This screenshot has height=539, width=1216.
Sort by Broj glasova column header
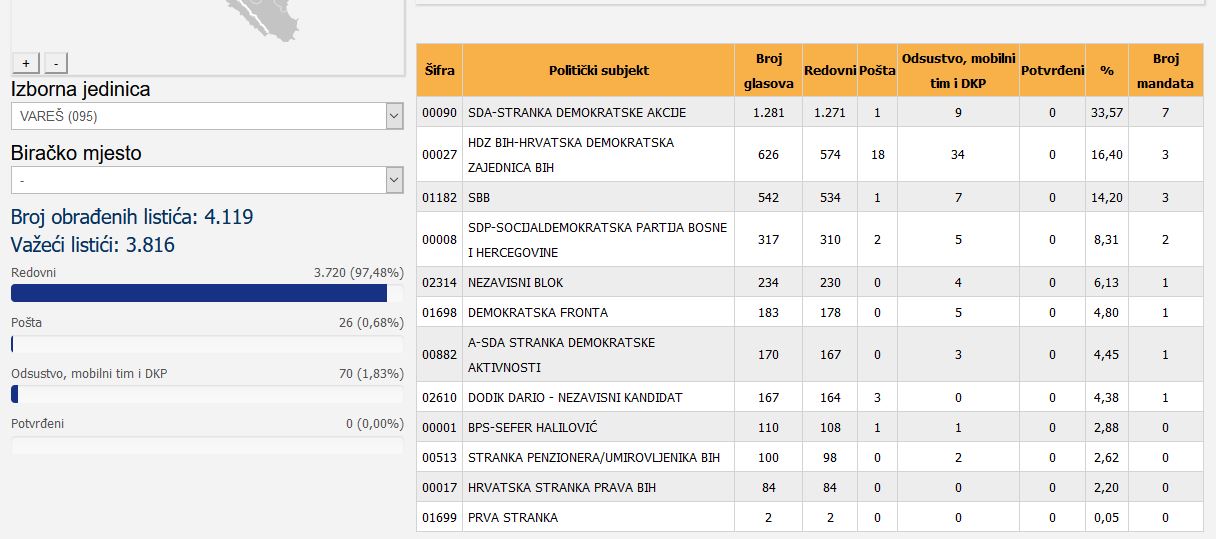tap(768, 70)
